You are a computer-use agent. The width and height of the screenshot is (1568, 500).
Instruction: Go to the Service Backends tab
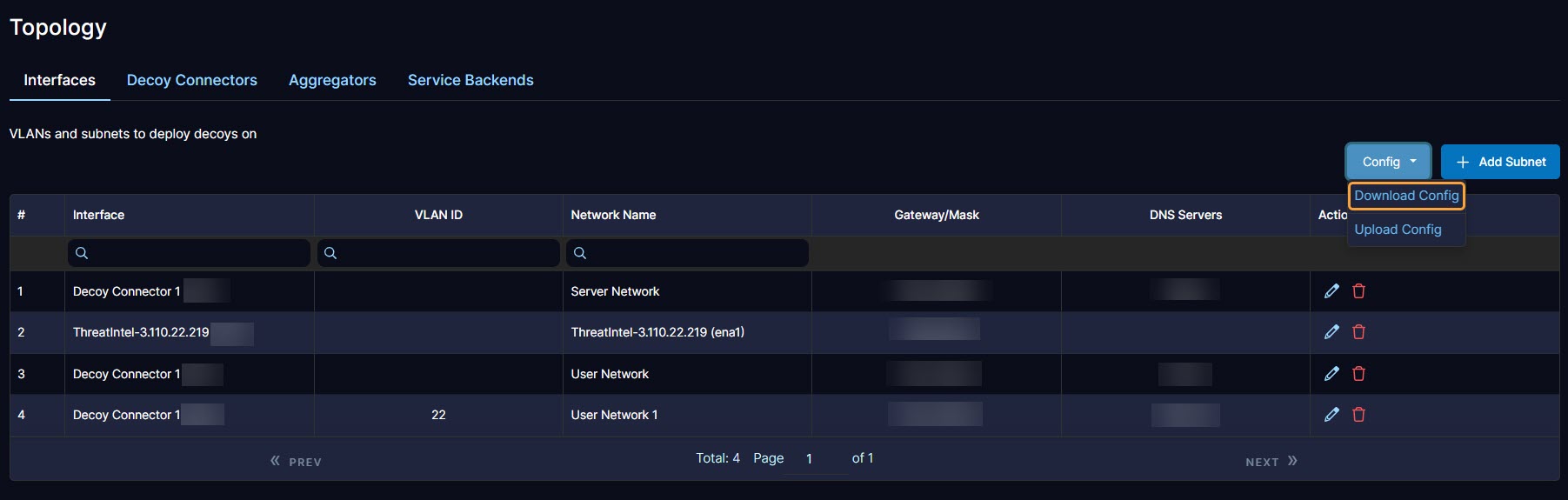coord(470,80)
